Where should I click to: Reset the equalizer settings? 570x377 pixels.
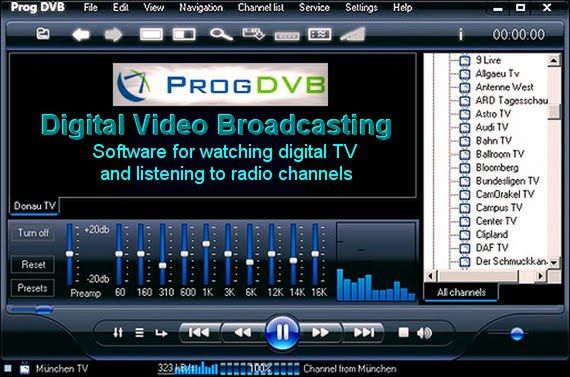(x=33, y=264)
